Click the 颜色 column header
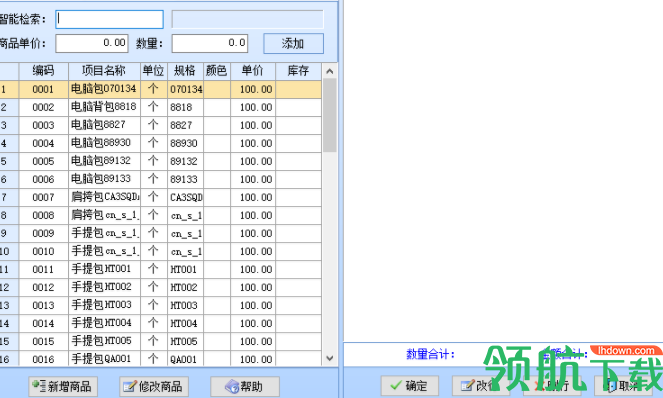Screen dimensions: 663x398 [216, 71]
